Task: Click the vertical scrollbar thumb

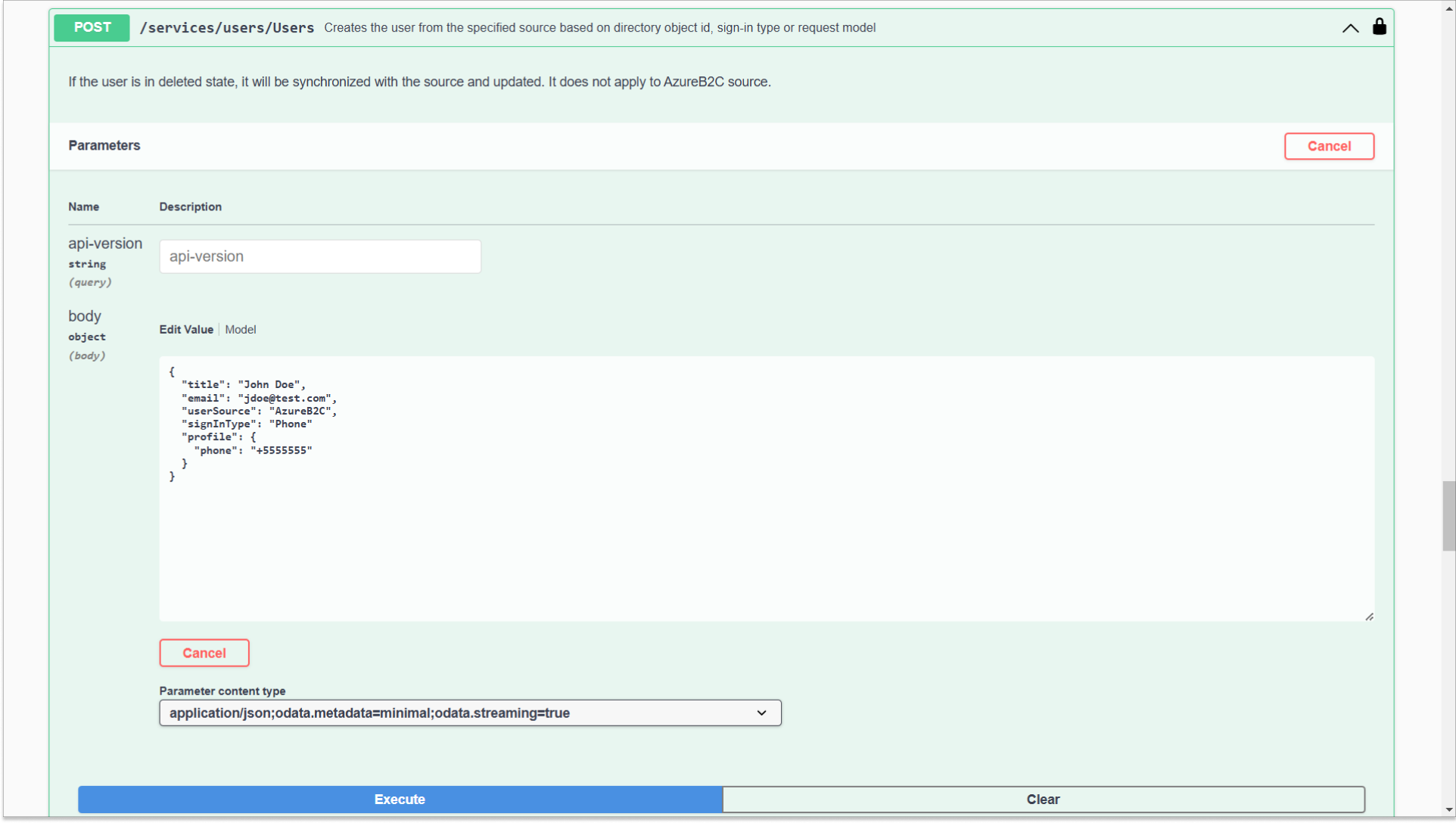Action: click(1448, 516)
